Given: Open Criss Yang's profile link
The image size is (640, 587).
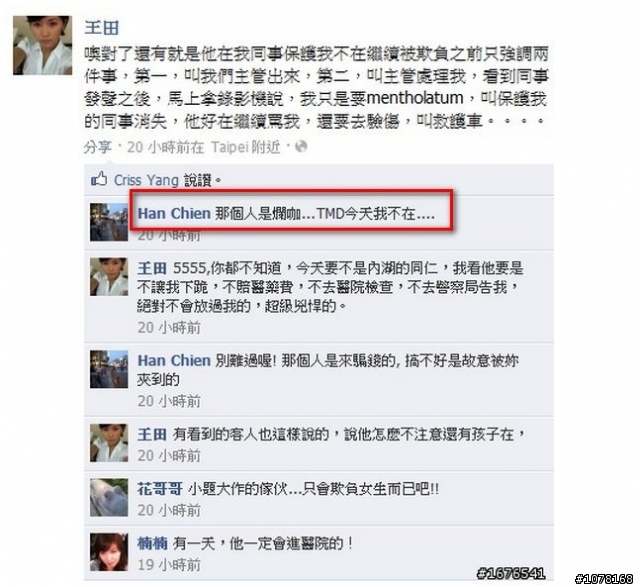Looking at the screenshot, I should (146, 180).
